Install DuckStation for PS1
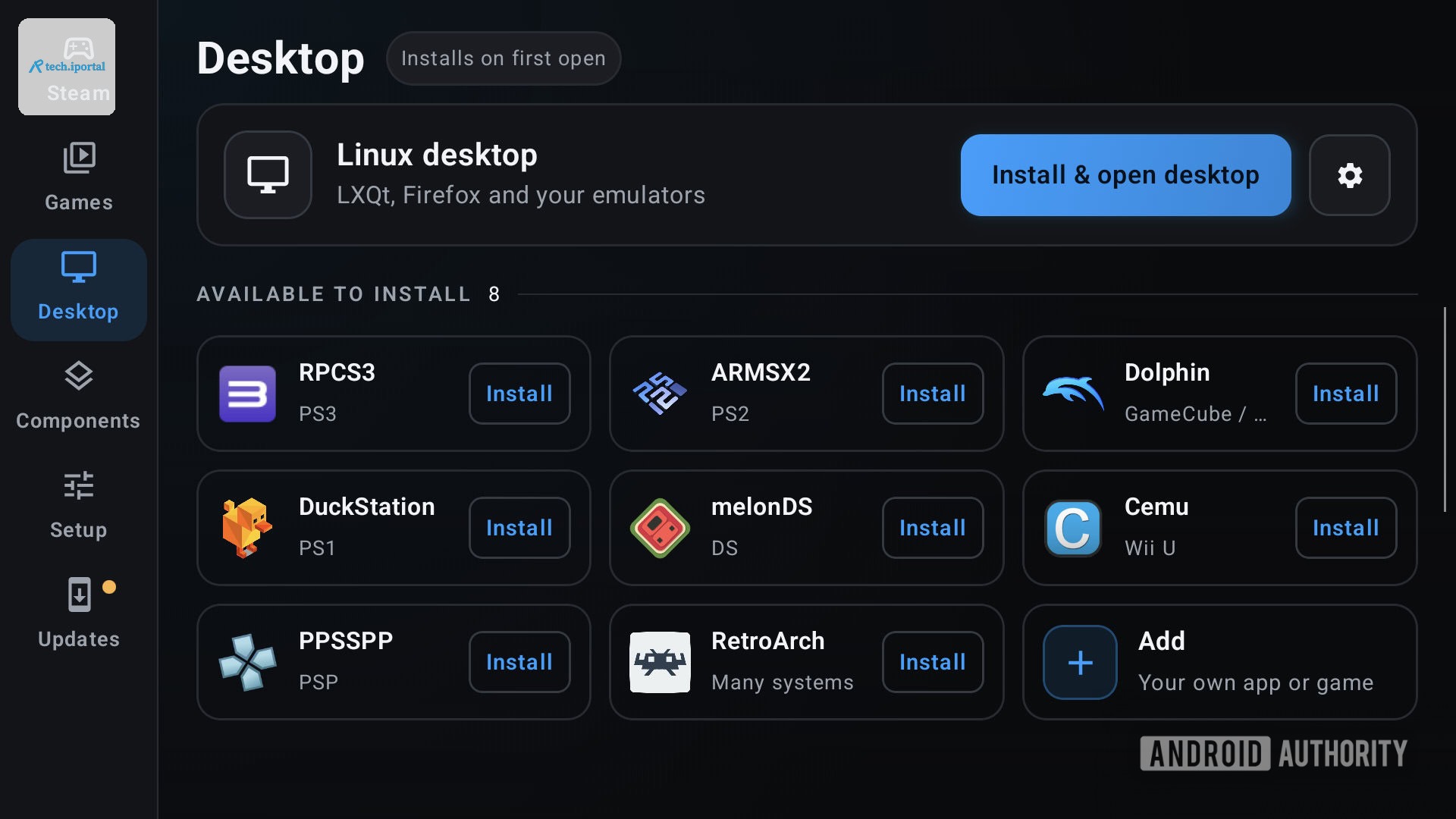The width and height of the screenshot is (1456, 819). pos(519,528)
